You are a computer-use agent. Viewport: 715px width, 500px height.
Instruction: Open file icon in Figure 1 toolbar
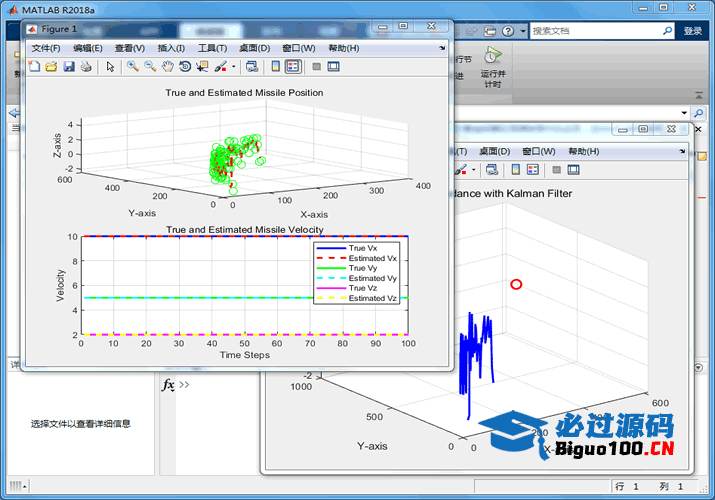click(51, 67)
